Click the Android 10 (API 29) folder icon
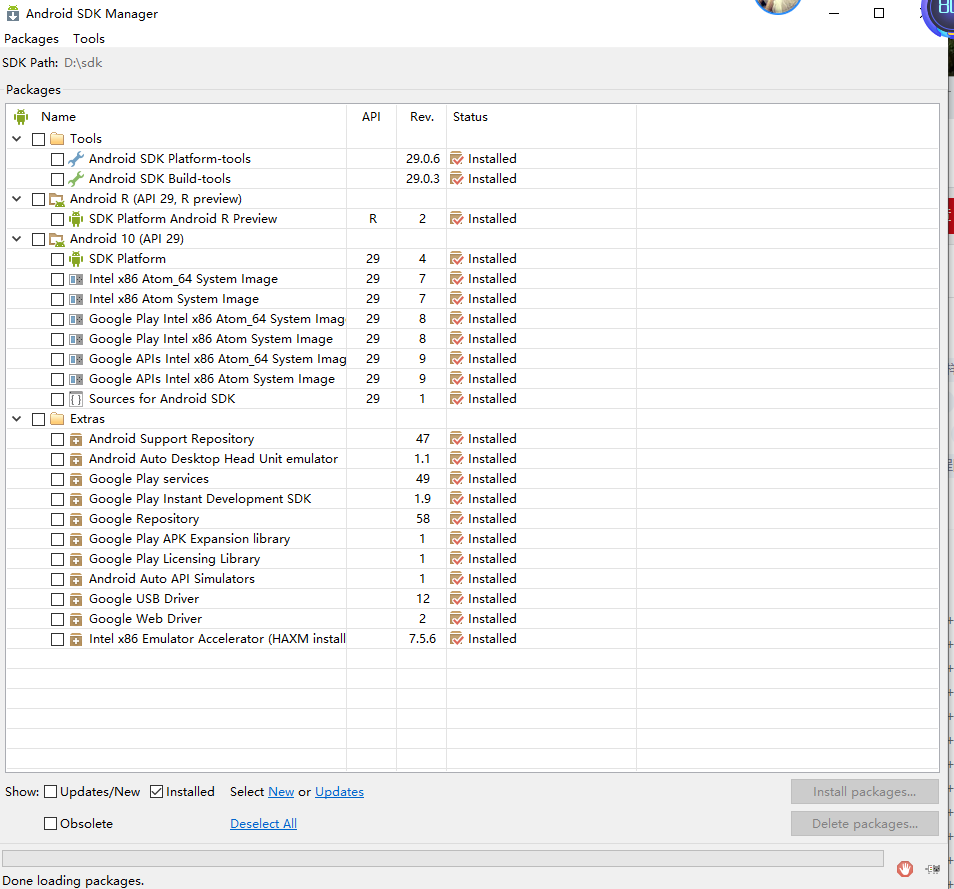The image size is (954, 889). click(x=57, y=239)
